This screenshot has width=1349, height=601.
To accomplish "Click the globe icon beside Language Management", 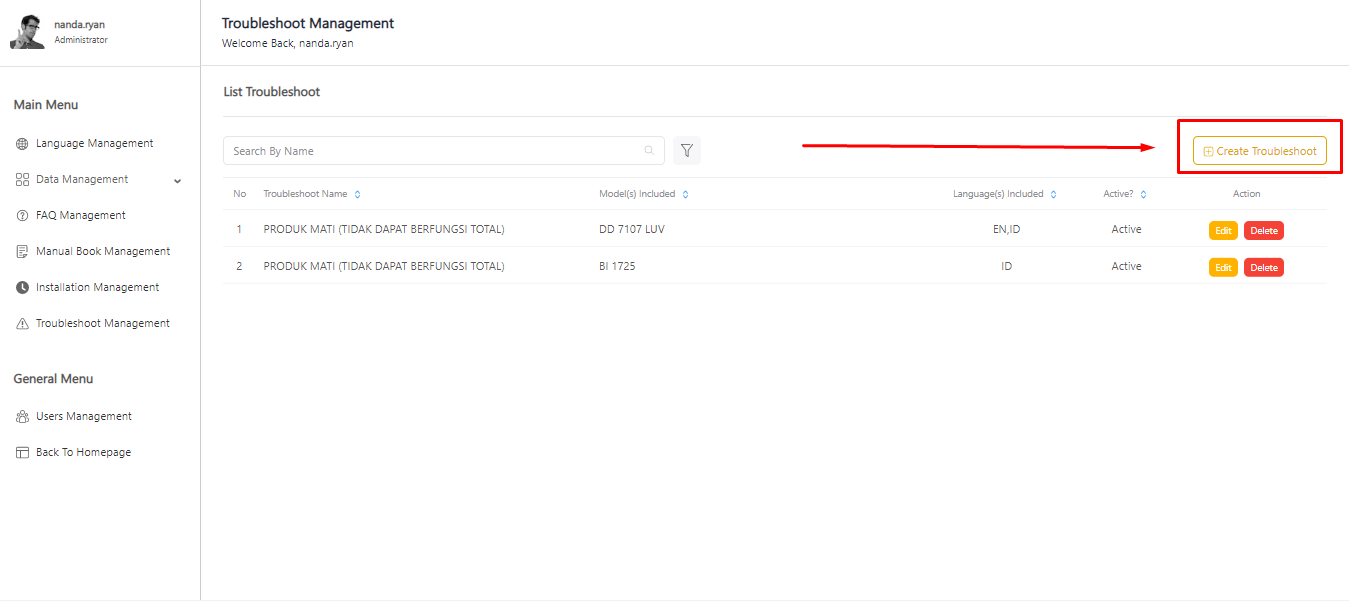I will pyautogui.click(x=22, y=144).
